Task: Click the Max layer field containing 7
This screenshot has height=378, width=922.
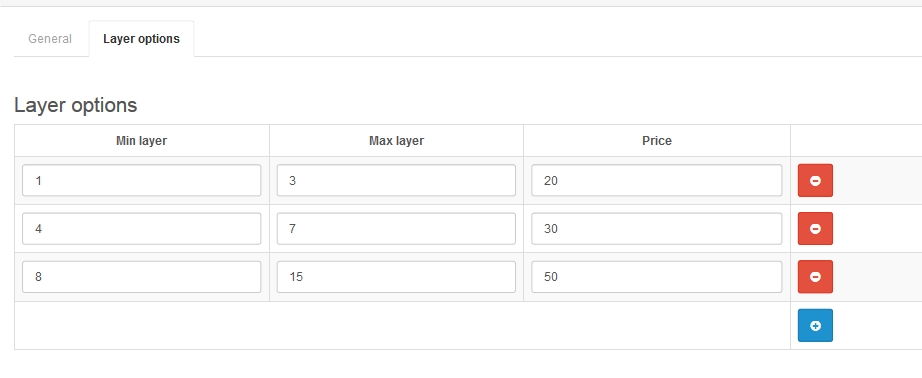Action: 396,229
